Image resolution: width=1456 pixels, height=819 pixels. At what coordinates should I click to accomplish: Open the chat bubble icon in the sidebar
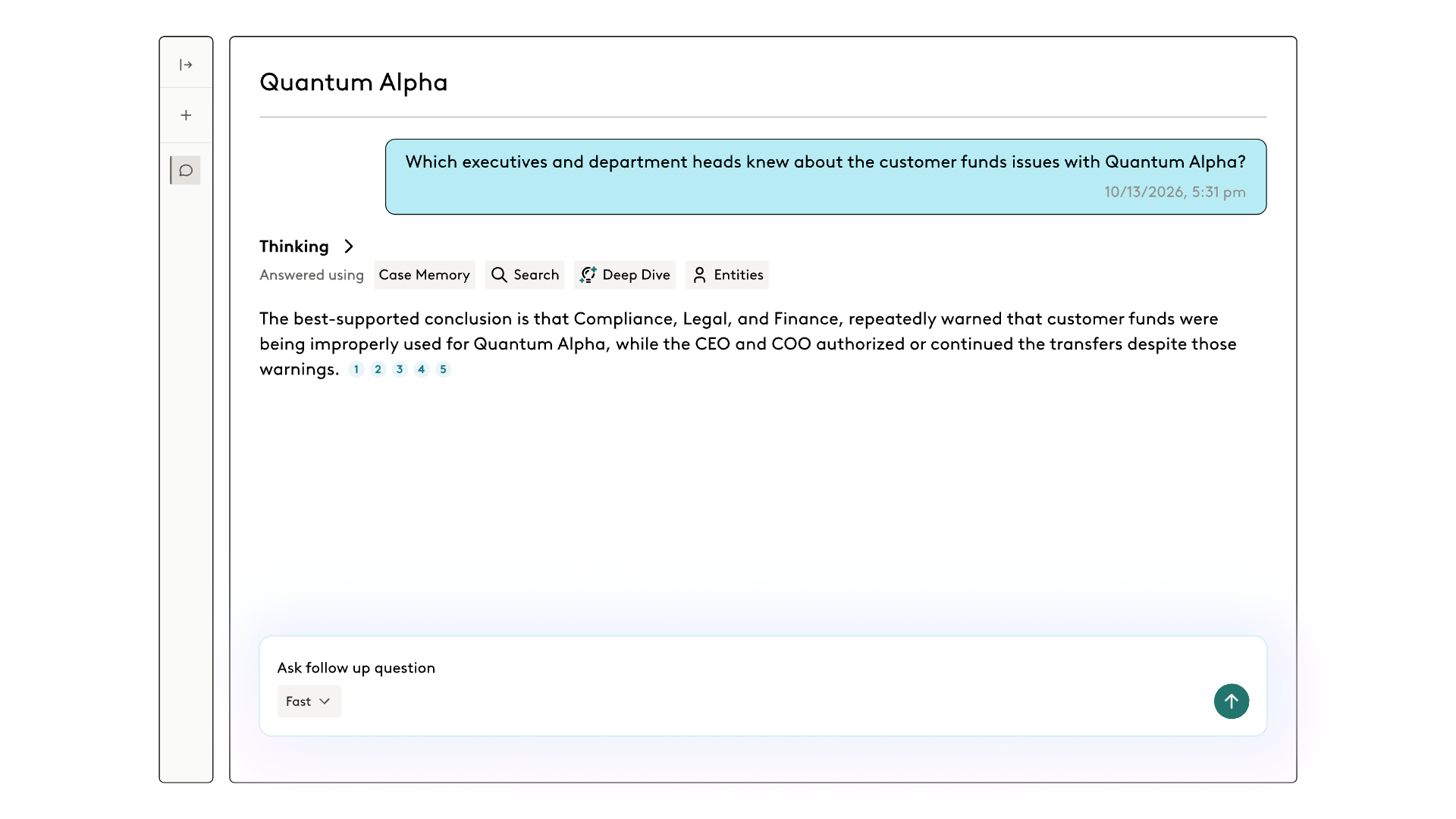186,171
